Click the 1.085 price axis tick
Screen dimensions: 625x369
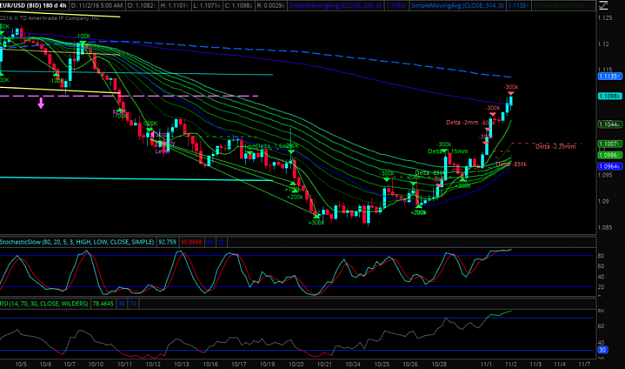[x=605, y=228]
